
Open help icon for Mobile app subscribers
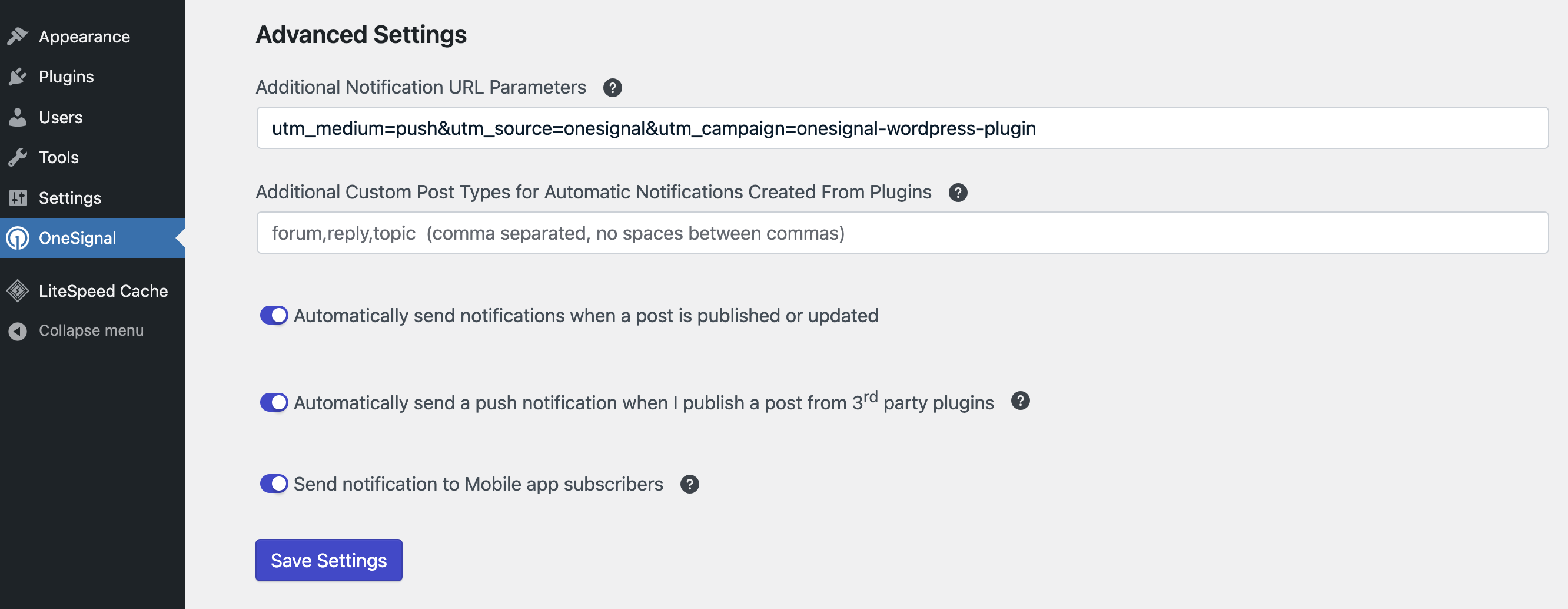690,484
